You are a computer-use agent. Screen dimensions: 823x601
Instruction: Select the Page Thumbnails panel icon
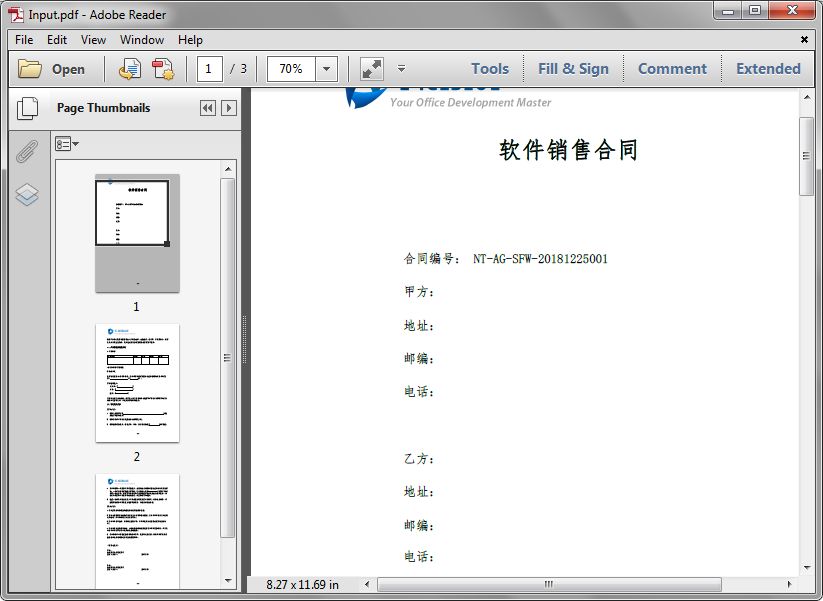coord(27,110)
